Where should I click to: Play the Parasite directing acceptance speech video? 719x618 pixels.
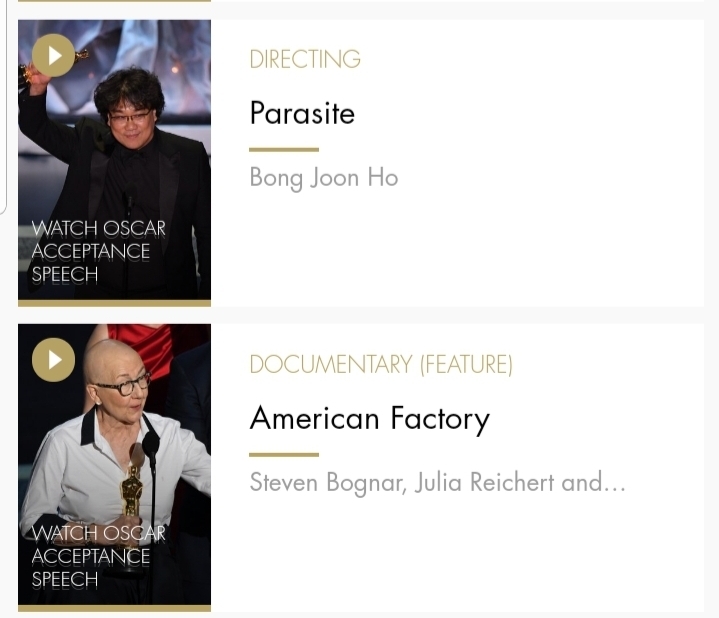point(54,56)
